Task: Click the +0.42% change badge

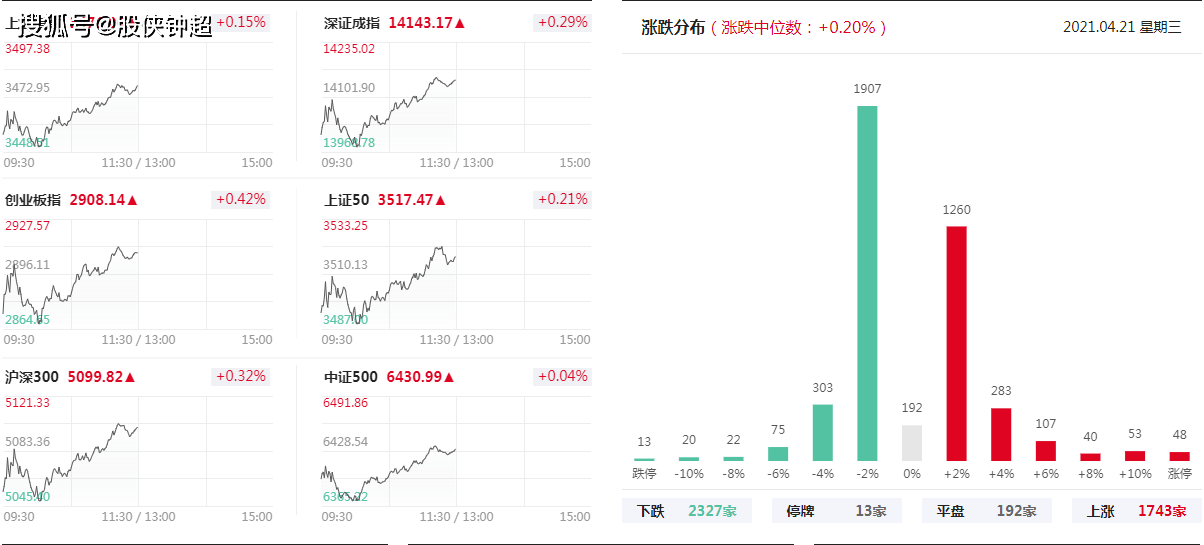Action: 240,199
